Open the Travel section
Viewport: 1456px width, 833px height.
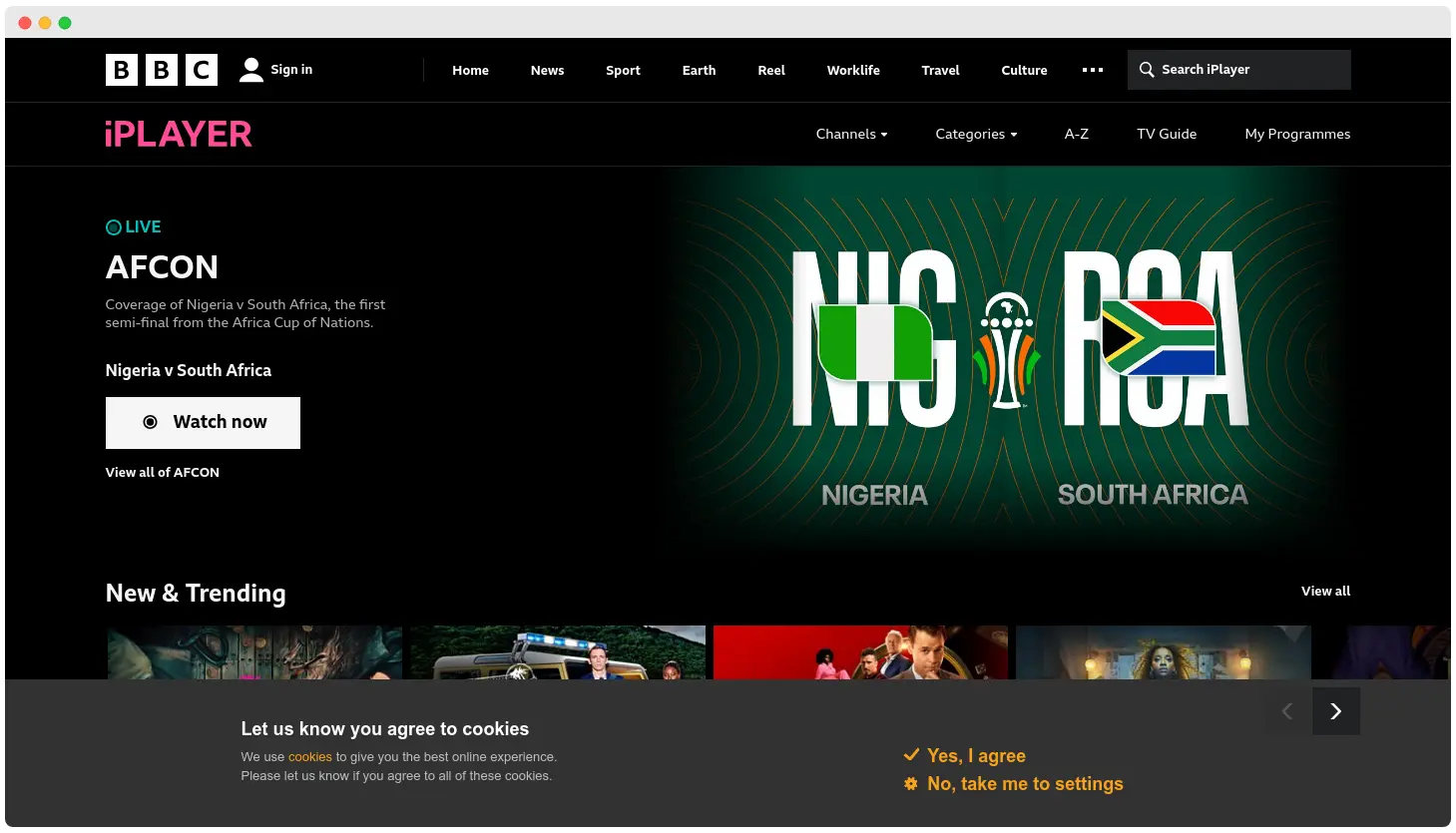(x=940, y=70)
